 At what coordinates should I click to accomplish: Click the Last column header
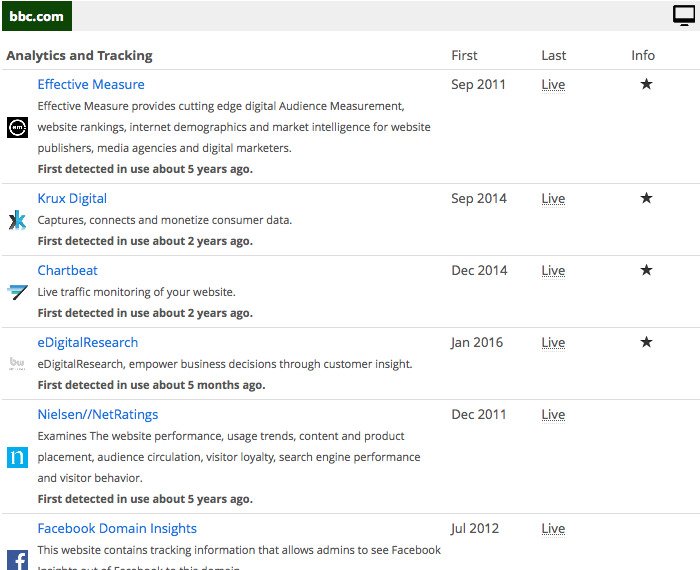[554, 55]
